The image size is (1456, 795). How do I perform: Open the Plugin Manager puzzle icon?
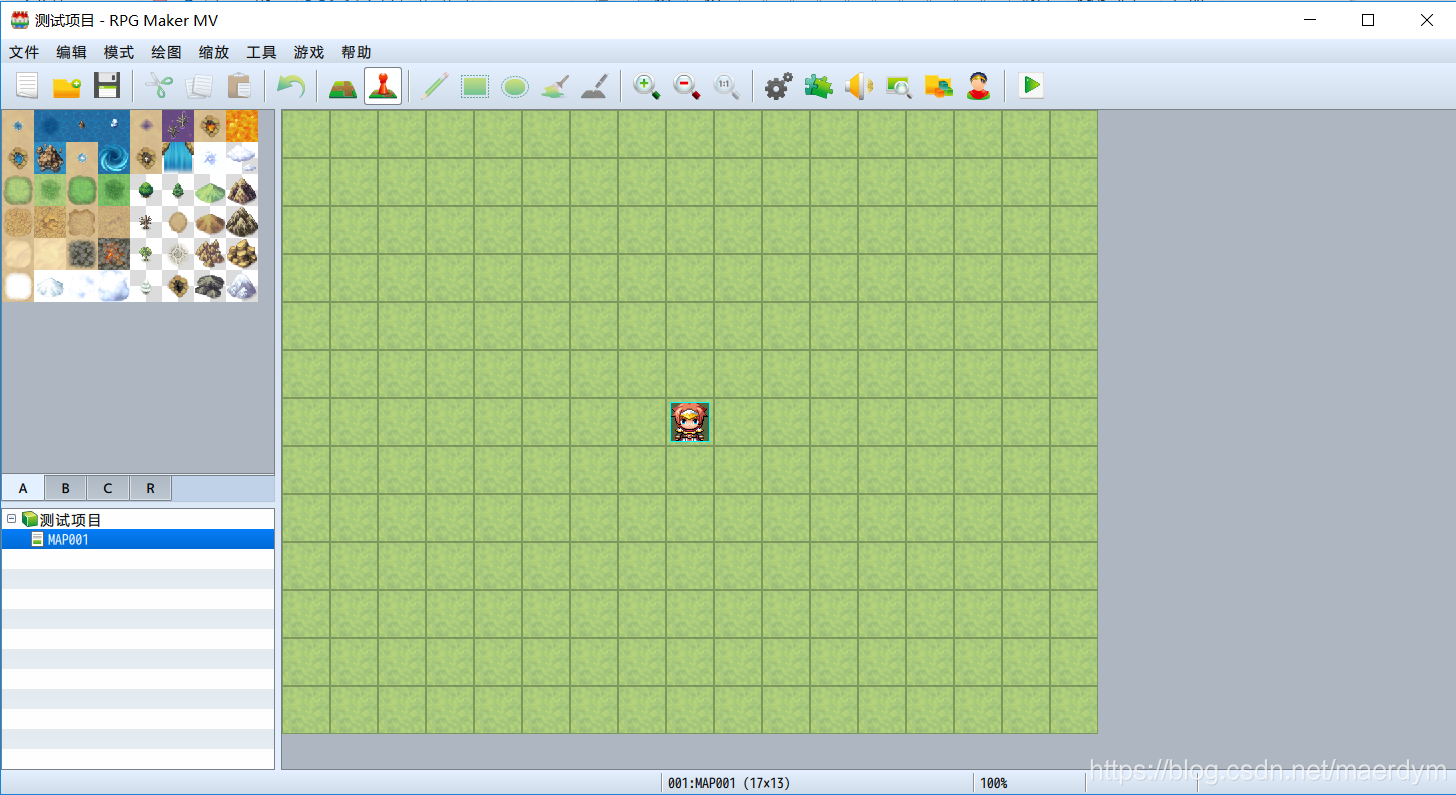(x=818, y=86)
